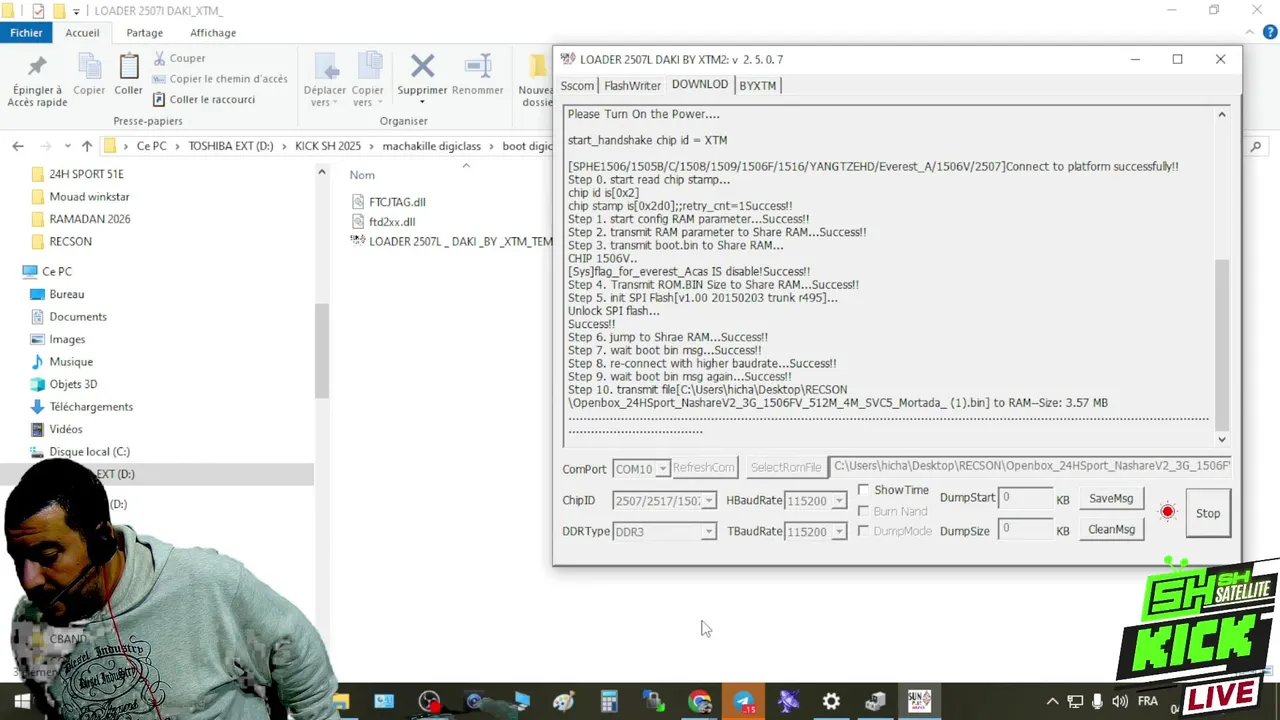Open TBaudRate 115200 dropdown
1280x720 pixels.
coord(839,532)
